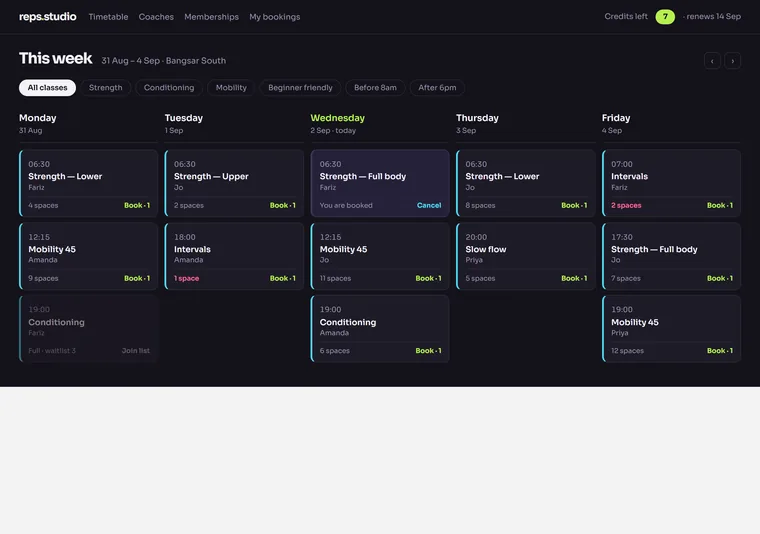Go to next week arrow

pos(732,61)
